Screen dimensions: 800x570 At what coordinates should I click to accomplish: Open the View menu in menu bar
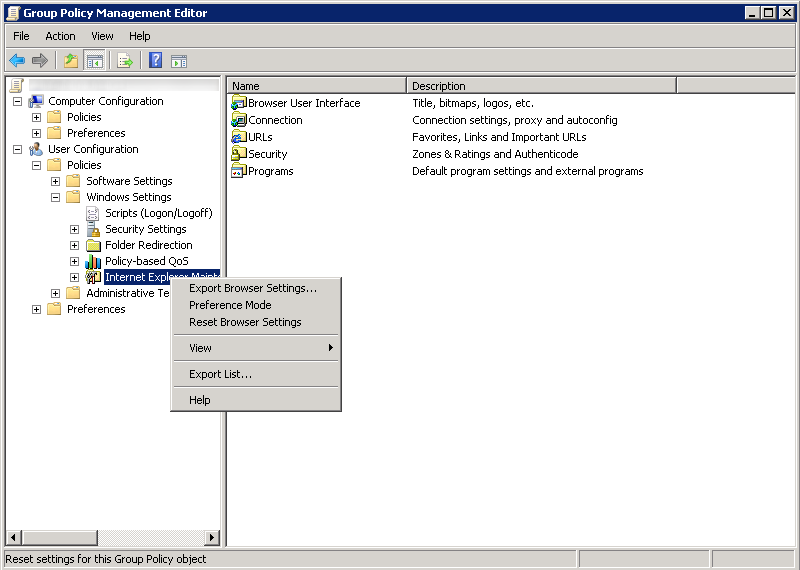(x=102, y=36)
